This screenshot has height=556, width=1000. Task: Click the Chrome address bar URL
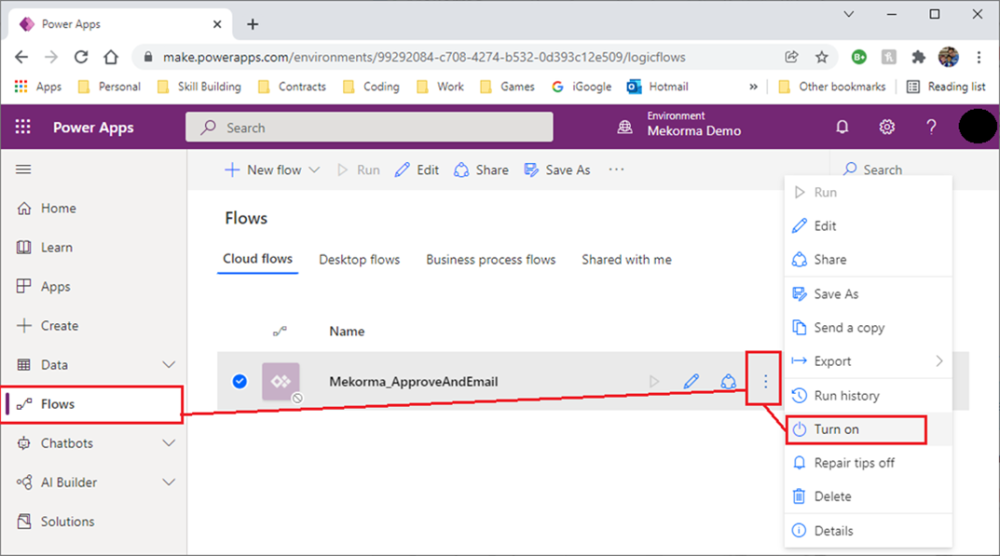(424, 57)
